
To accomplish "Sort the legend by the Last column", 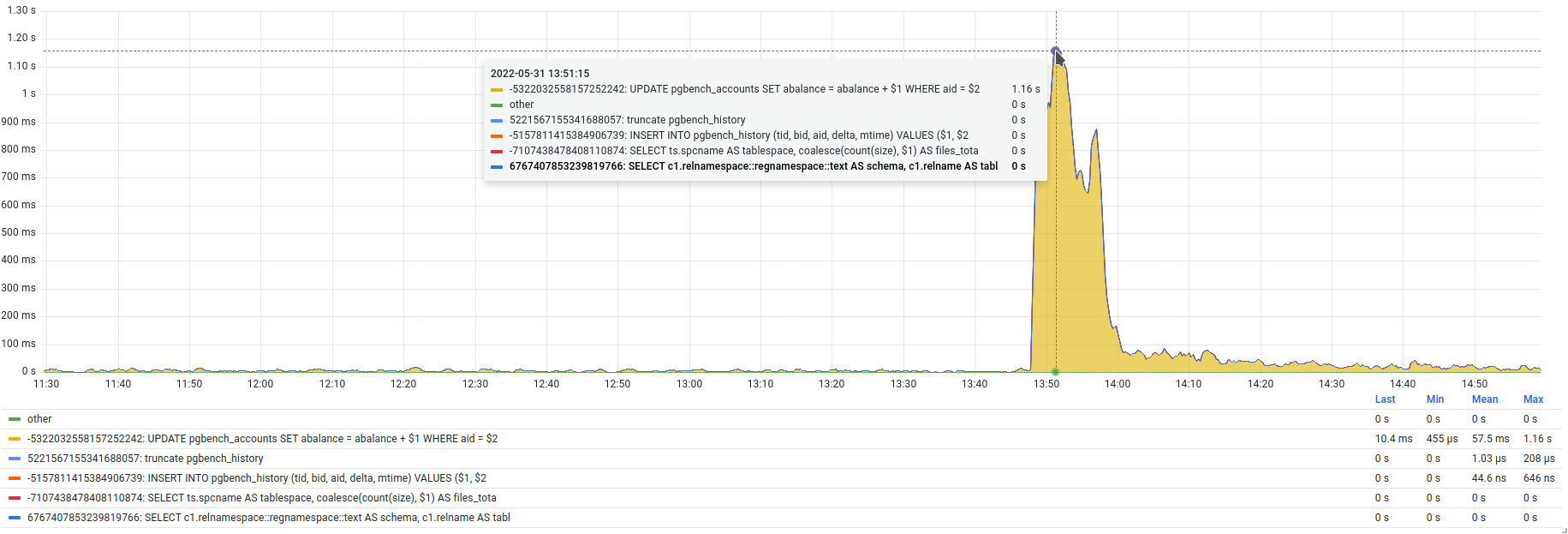I will (x=1385, y=399).
